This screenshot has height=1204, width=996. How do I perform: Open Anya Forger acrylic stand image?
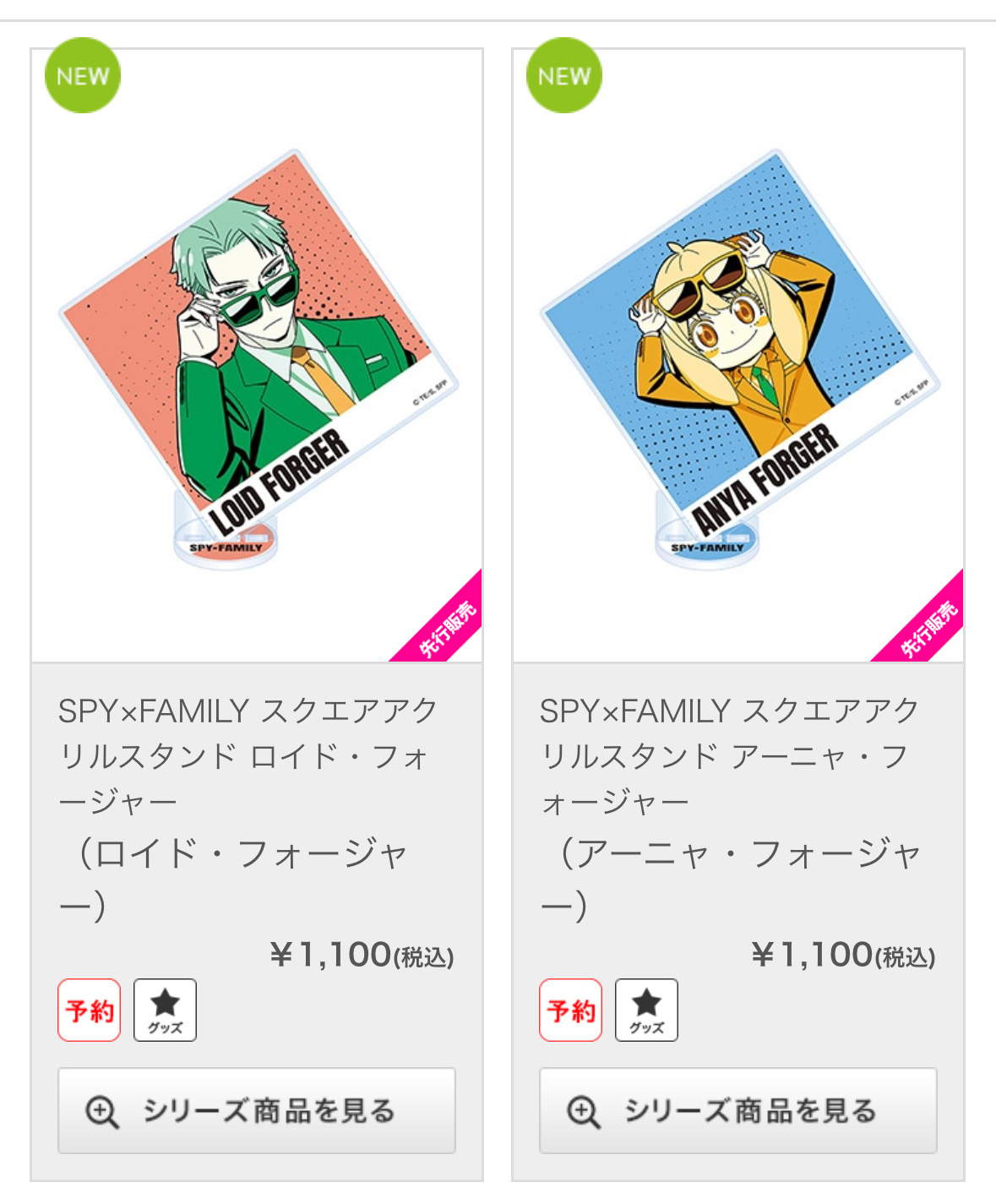coord(738,356)
